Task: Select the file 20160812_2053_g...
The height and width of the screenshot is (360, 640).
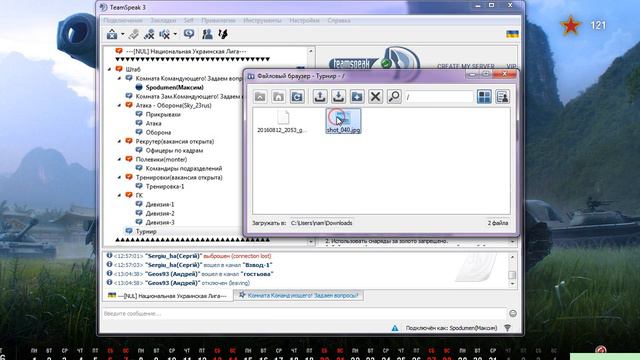Action: [282, 121]
